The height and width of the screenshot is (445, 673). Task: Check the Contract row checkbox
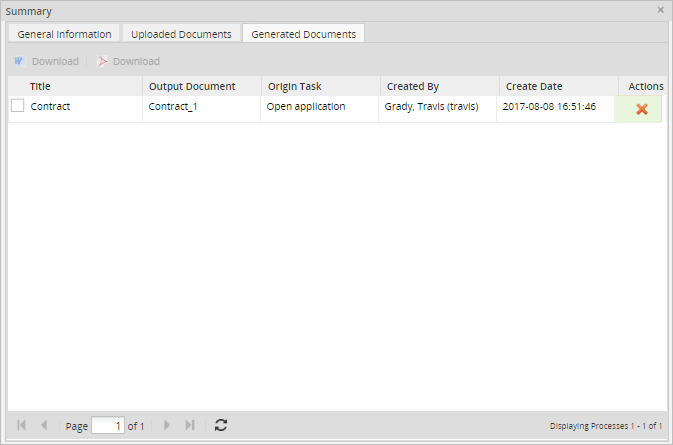point(18,106)
